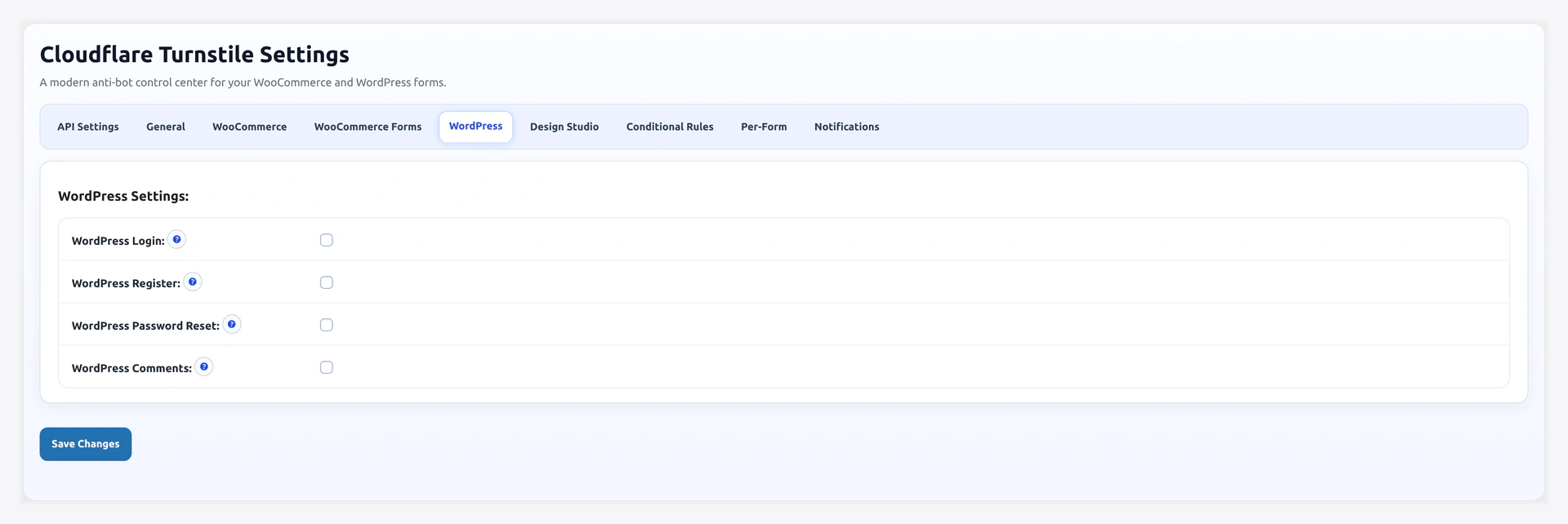Go to the Design Studio tab
The width and height of the screenshot is (1568, 524).
pyautogui.click(x=564, y=127)
